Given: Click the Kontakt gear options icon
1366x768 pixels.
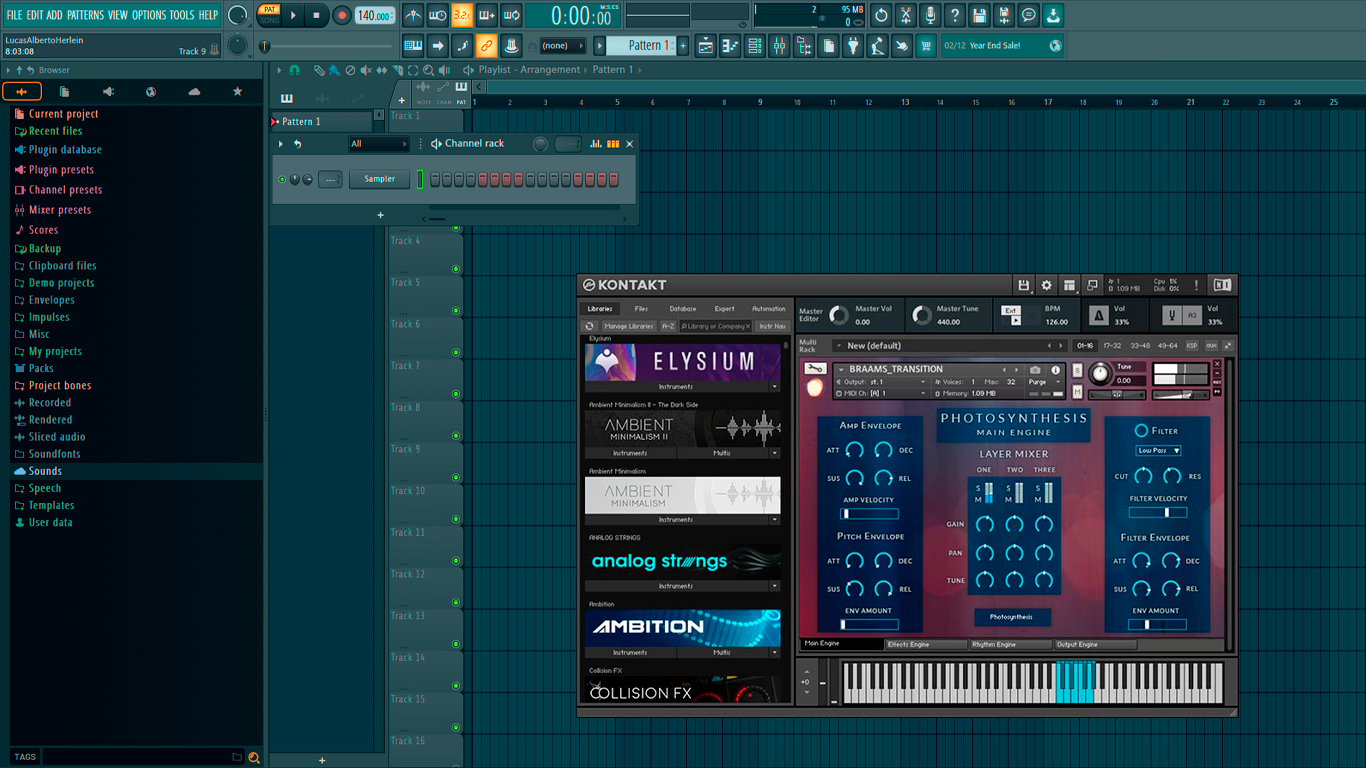Looking at the screenshot, I should pyautogui.click(x=1046, y=285).
